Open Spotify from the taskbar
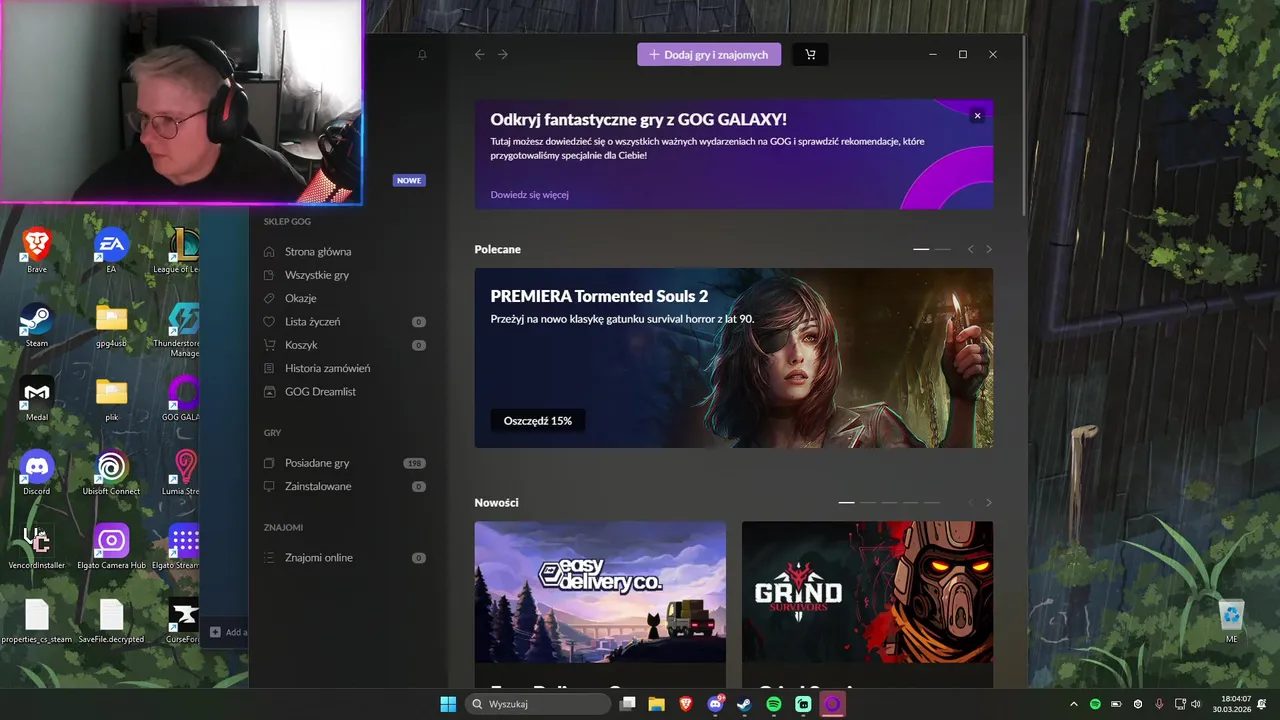This screenshot has width=1280, height=720. coord(774,704)
